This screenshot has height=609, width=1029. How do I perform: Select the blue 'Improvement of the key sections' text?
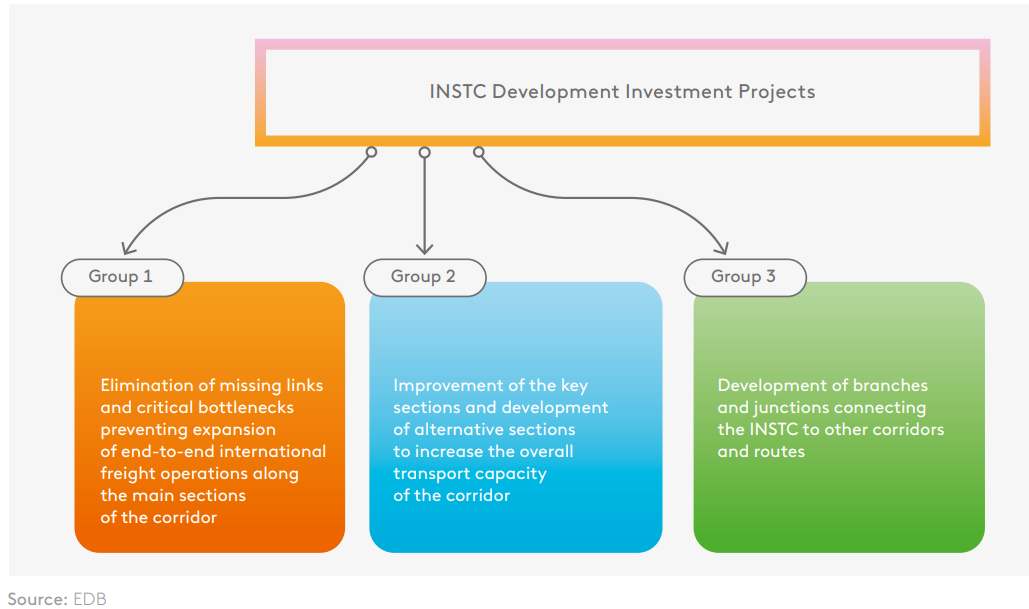[x=500, y=440]
